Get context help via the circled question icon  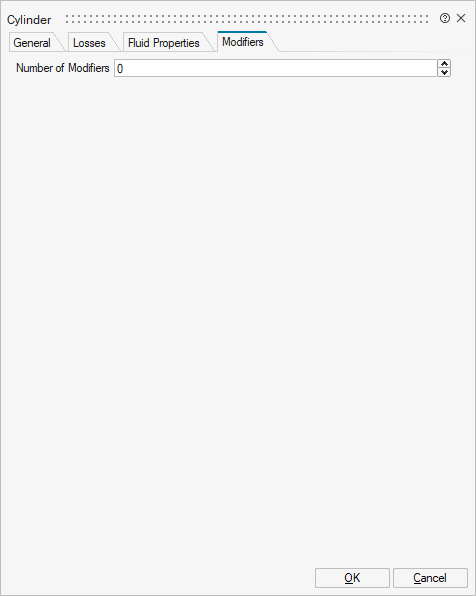(x=444, y=18)
